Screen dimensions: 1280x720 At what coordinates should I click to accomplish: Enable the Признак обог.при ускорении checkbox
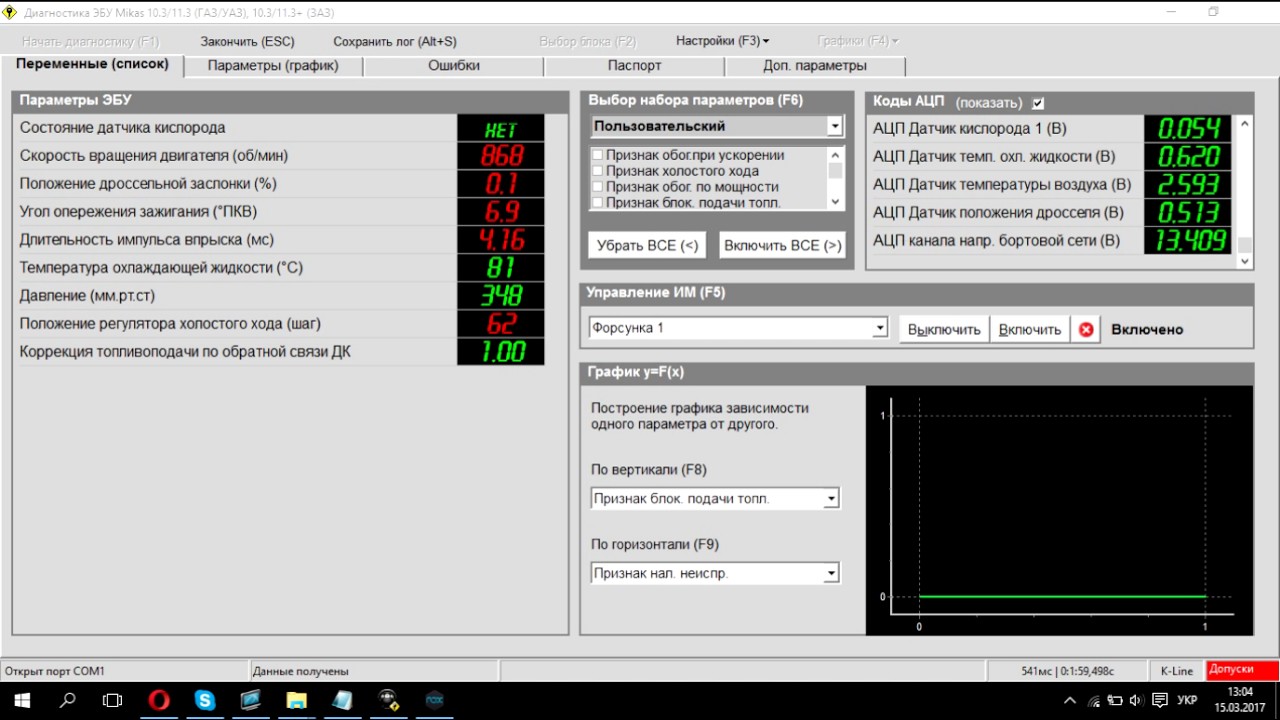pos(598,155)
